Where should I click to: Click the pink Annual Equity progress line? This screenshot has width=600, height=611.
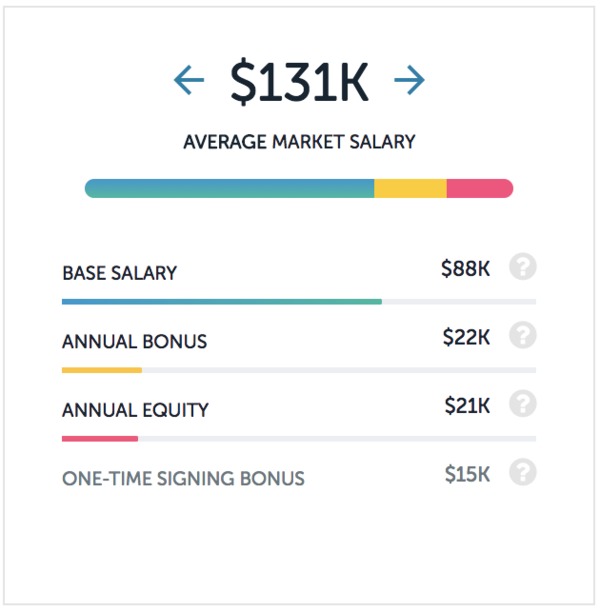point(100,439)
